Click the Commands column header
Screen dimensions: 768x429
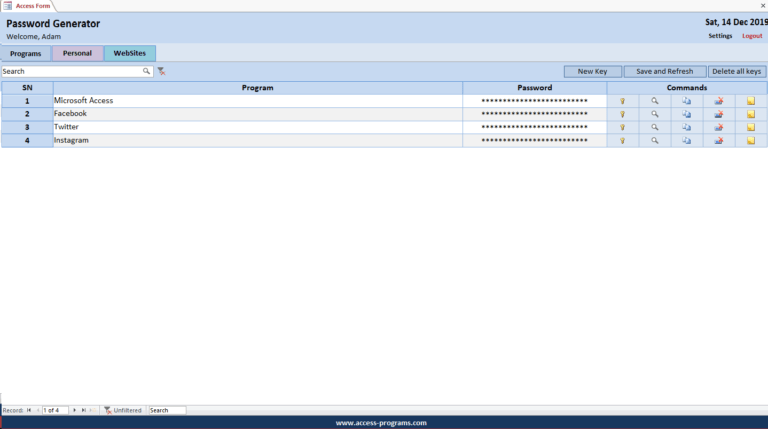(x=687, y=88)
